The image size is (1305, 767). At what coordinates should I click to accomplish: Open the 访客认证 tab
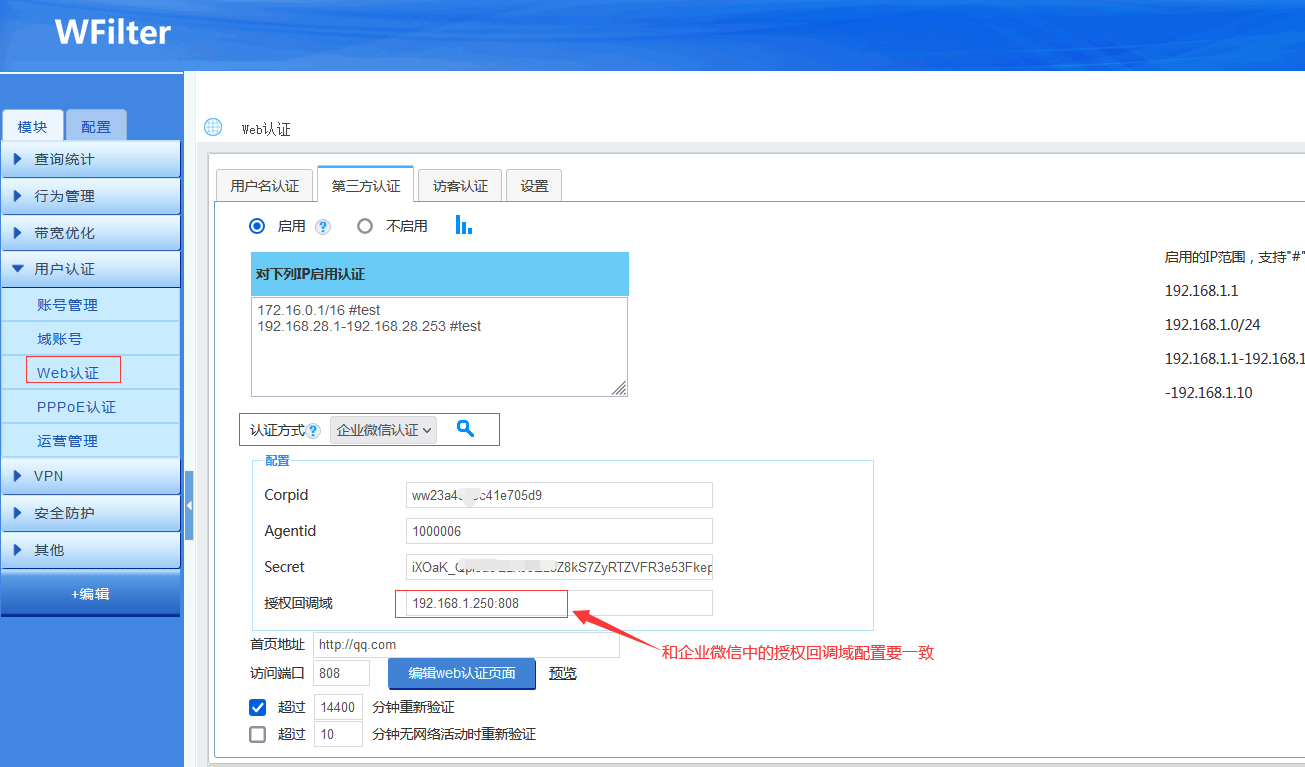click(460, 186)
